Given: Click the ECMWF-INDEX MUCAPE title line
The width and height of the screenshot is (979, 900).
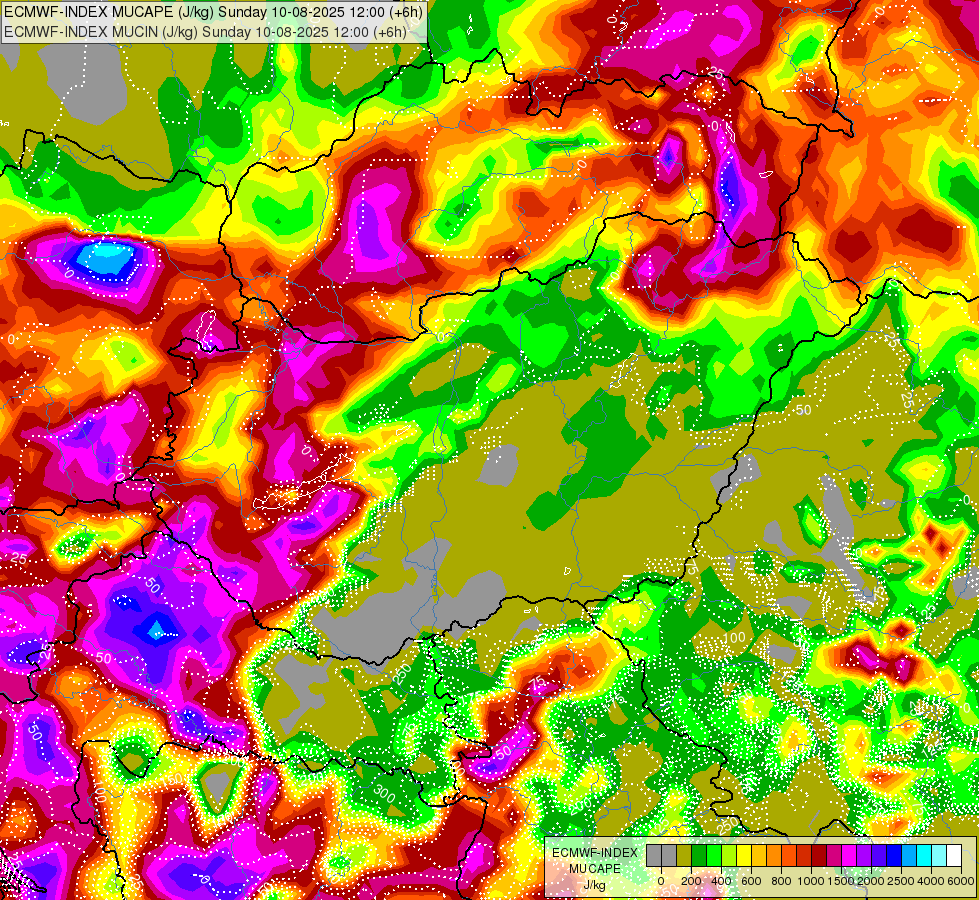Looking at the screenshot, I should point(214,11).
